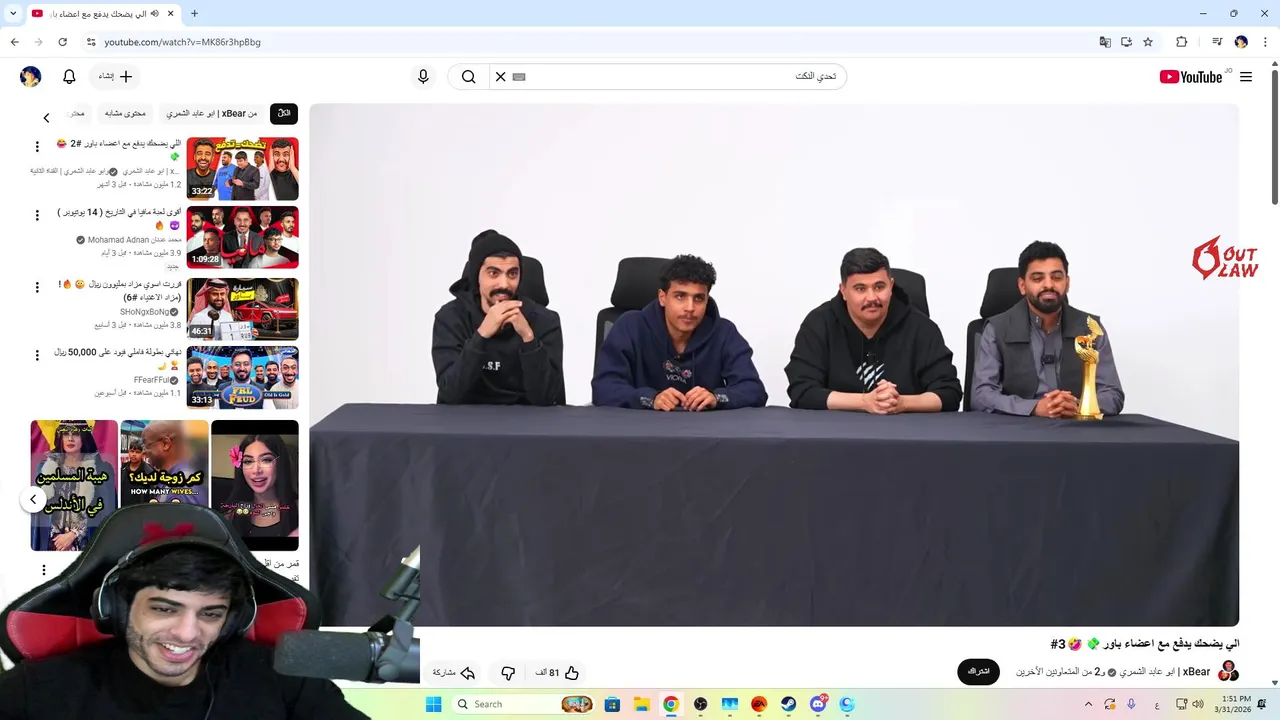This screenshot has height=720, width=1280.
Task: Open options for the 50,000 riyal Family Feud video
Action: point(37,355)
